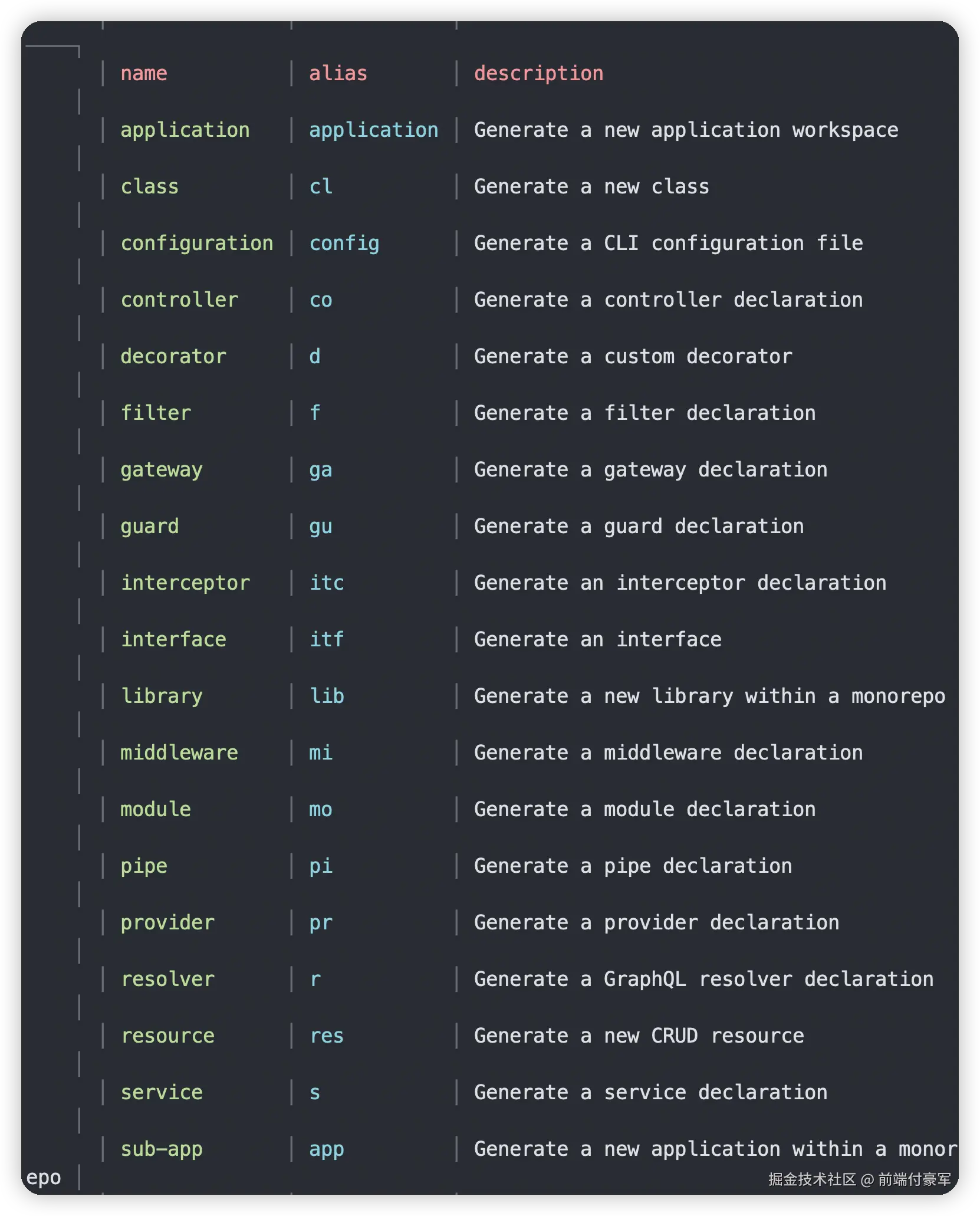980x1216 pixels.
Task: Click the 'itf' interface alias
Action: (327, 639)
